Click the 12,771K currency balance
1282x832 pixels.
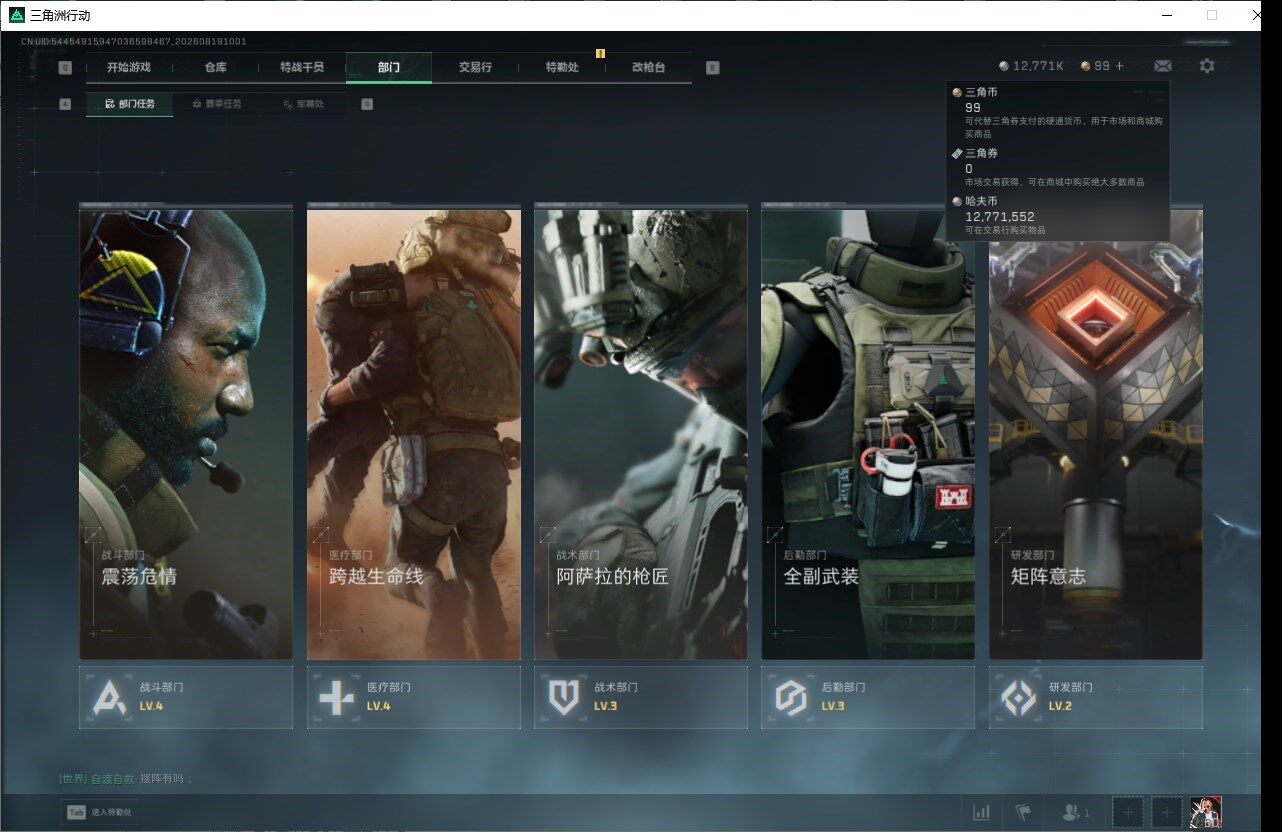click(x=1038, y=66)
